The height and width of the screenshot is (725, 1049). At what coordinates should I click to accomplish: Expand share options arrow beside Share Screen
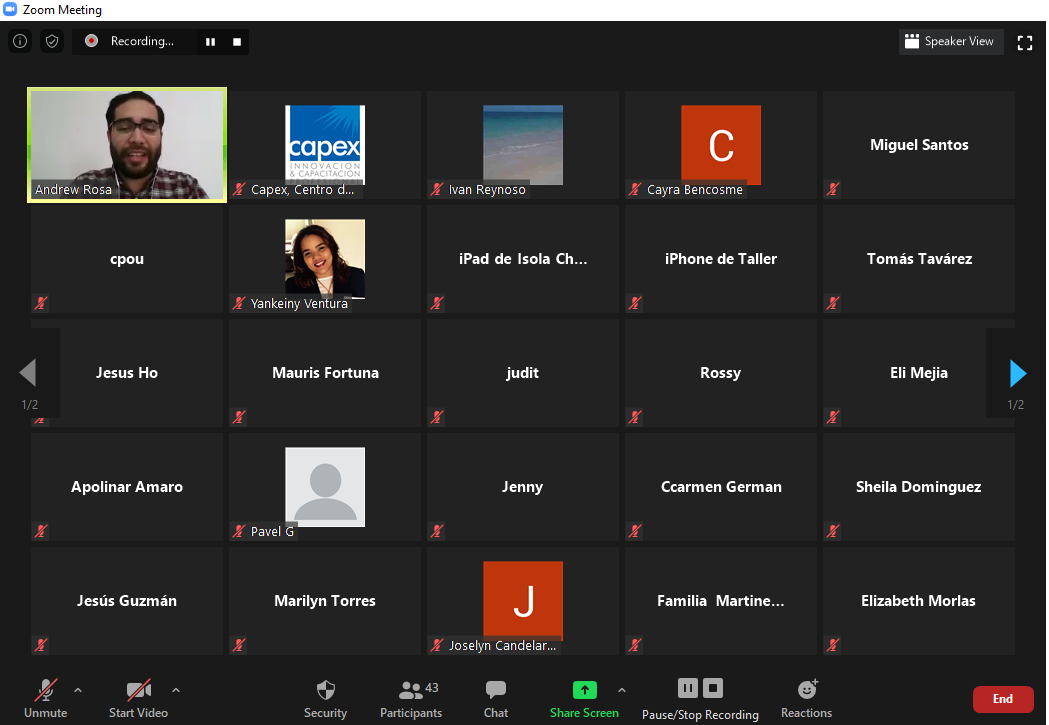tap(622, 689)
